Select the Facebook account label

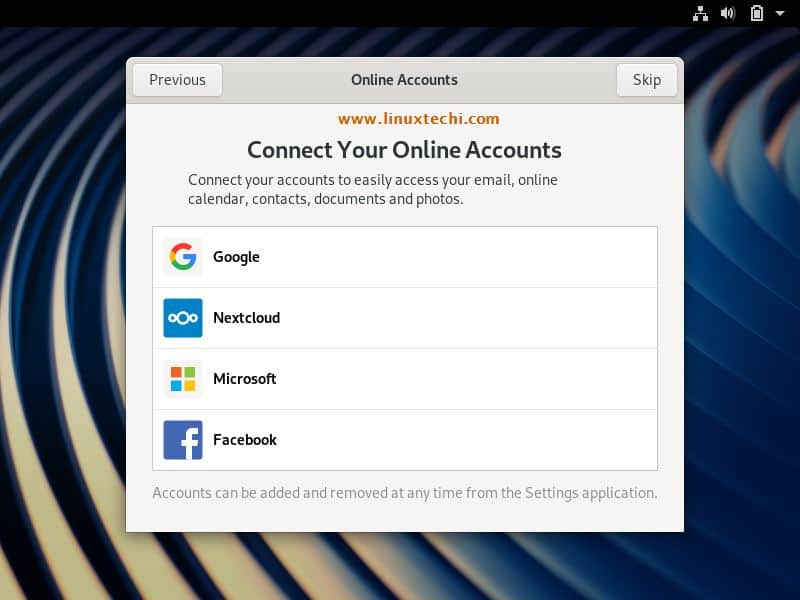pos(245,440)
